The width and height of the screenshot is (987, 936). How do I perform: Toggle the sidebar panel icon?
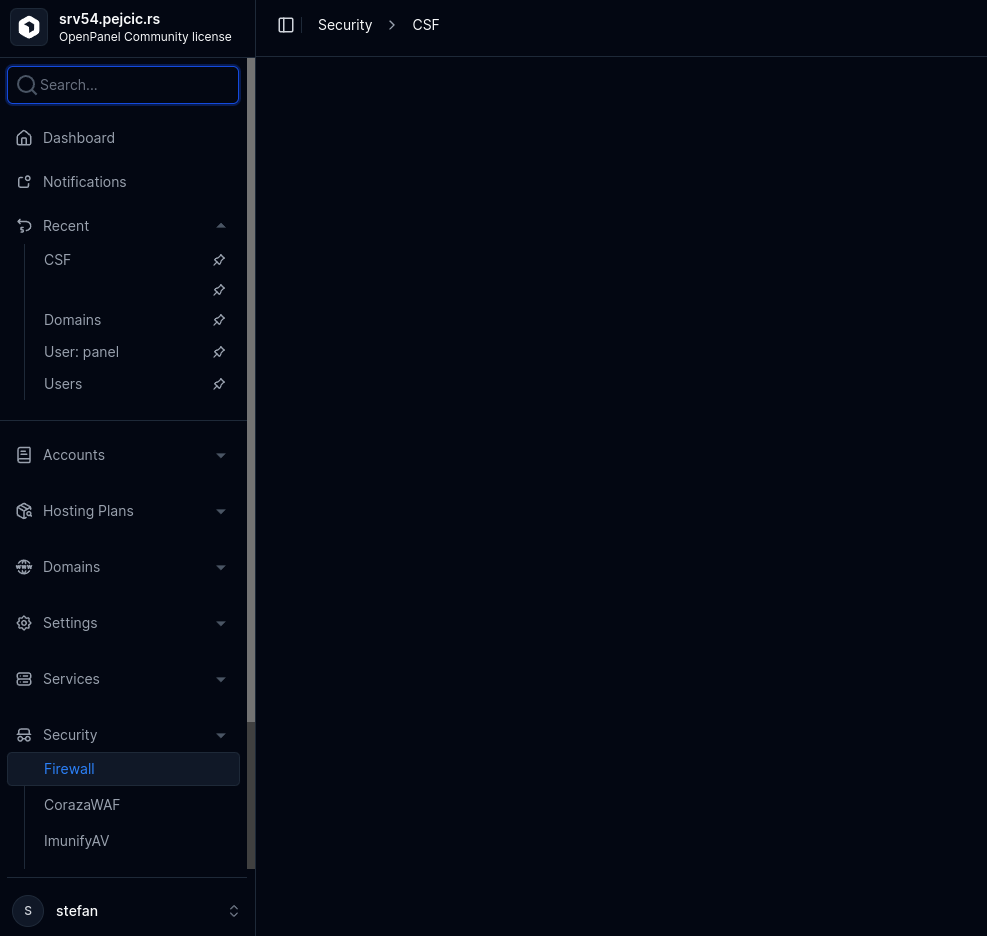click(286, 25)
